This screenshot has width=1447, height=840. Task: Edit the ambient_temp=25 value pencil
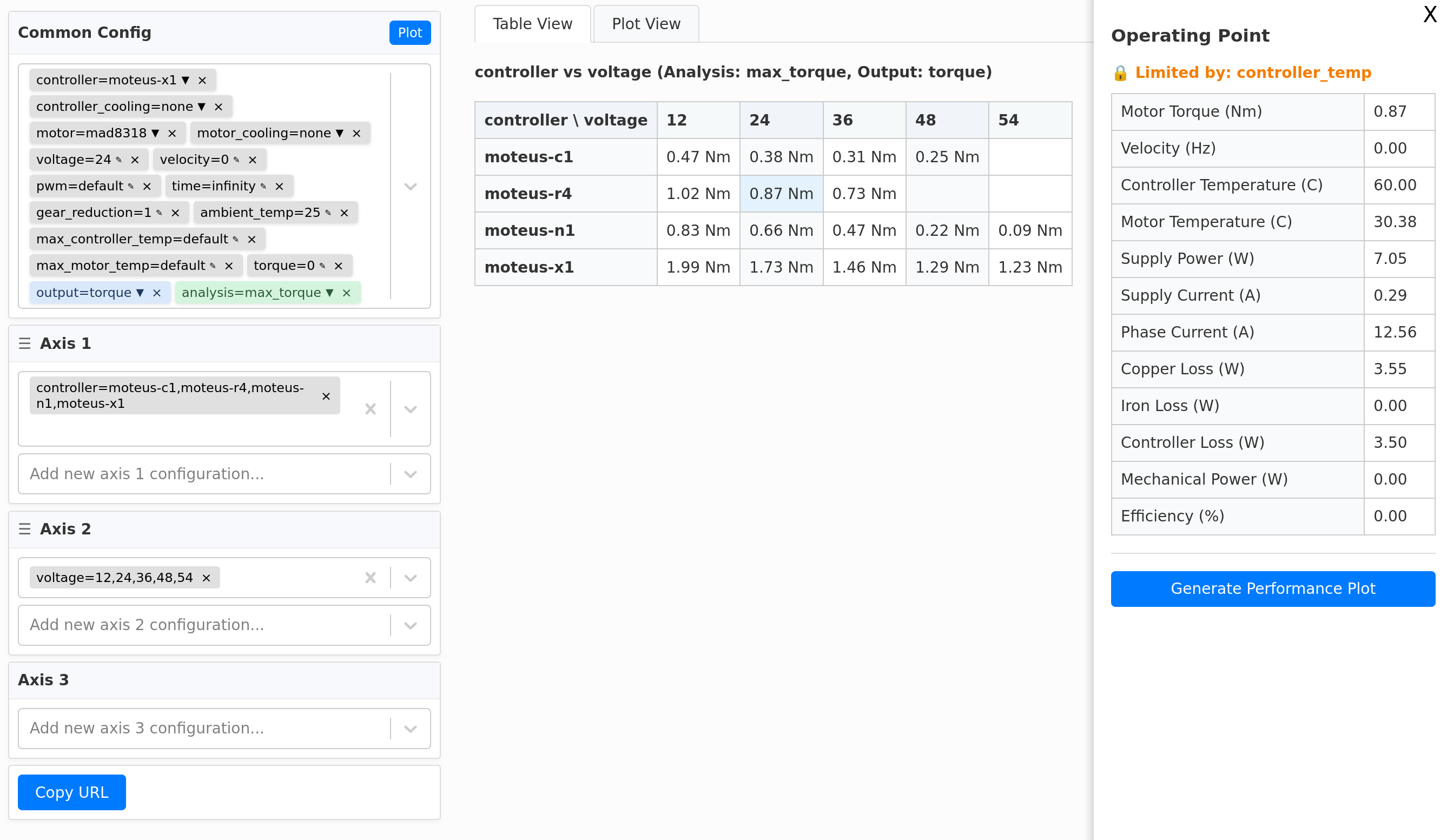328,213
